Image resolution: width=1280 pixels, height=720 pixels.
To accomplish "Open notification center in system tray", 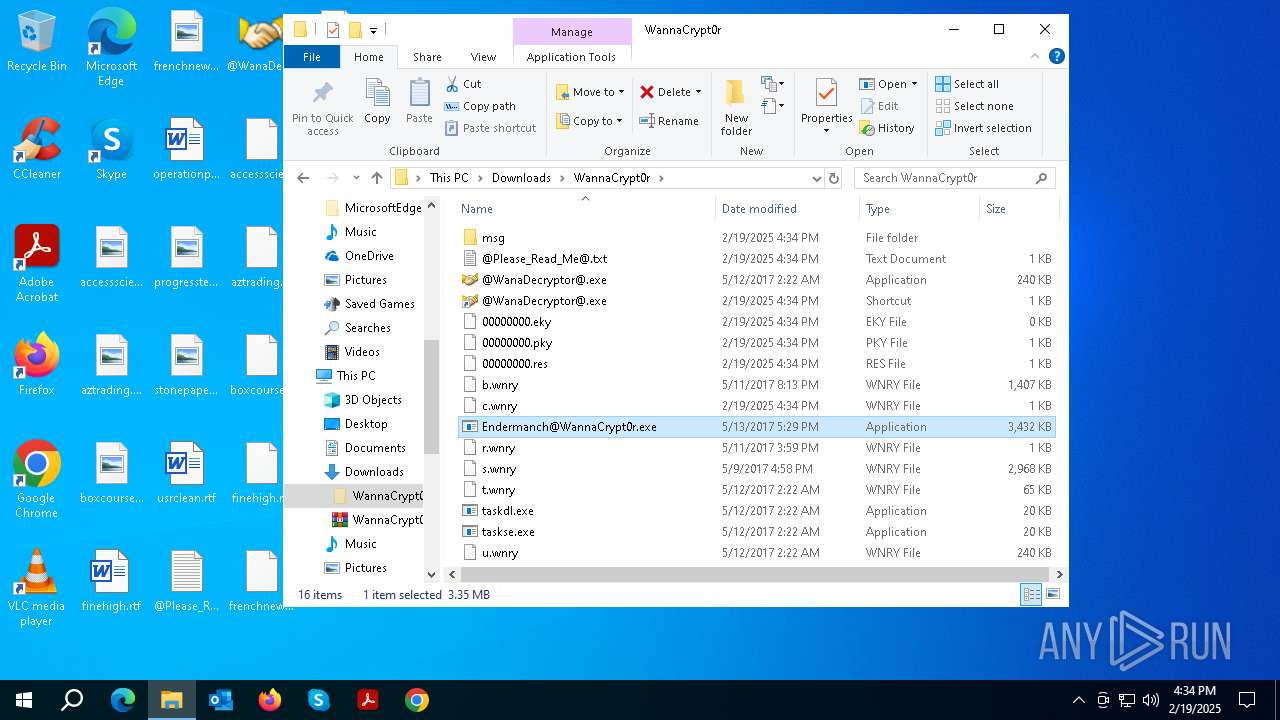I will click(x=1247, y=700).
